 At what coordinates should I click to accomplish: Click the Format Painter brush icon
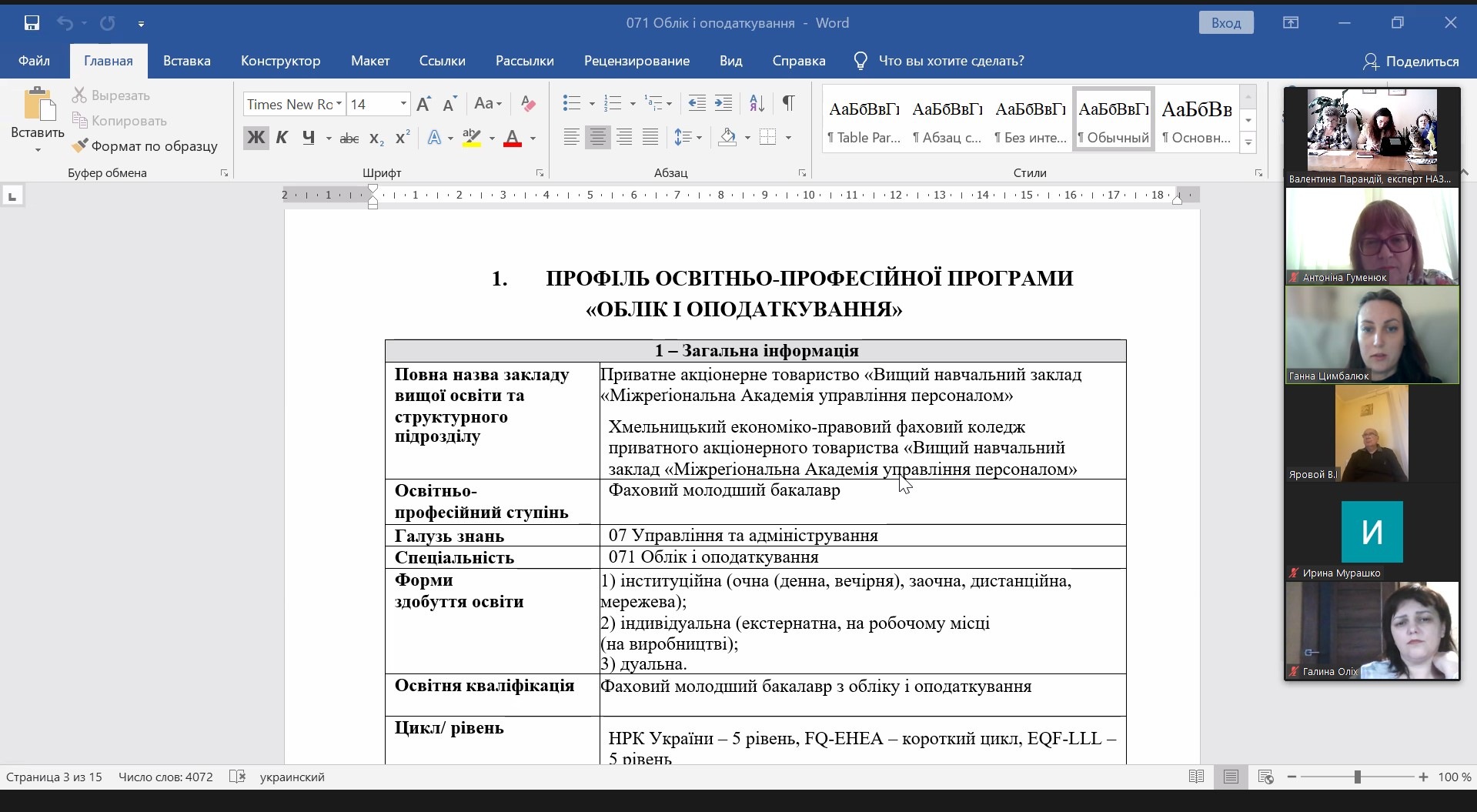pyautogui.click(x=80, y=145)
